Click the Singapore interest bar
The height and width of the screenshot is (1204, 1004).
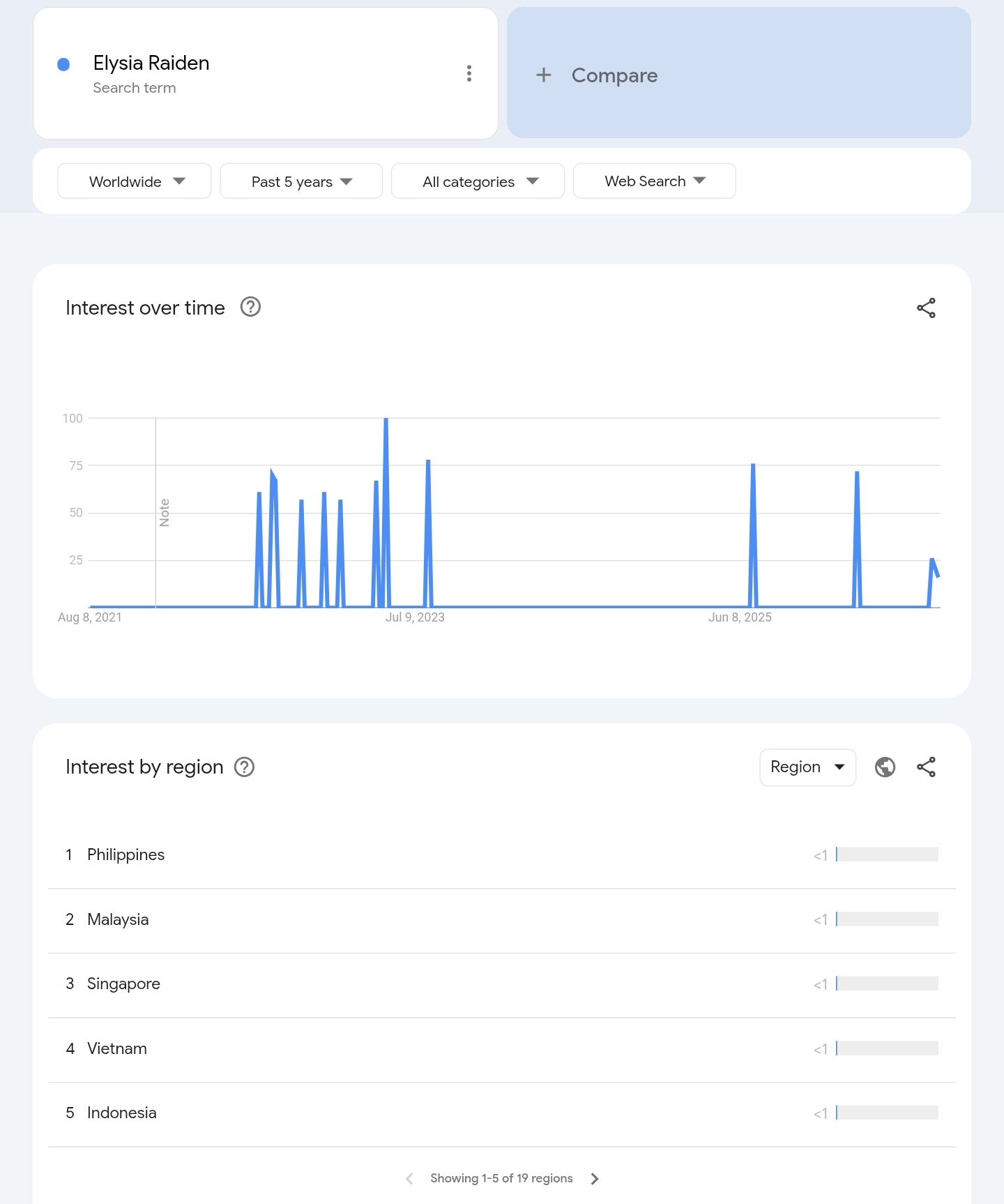pyautogui.click(x=887, y=984)
